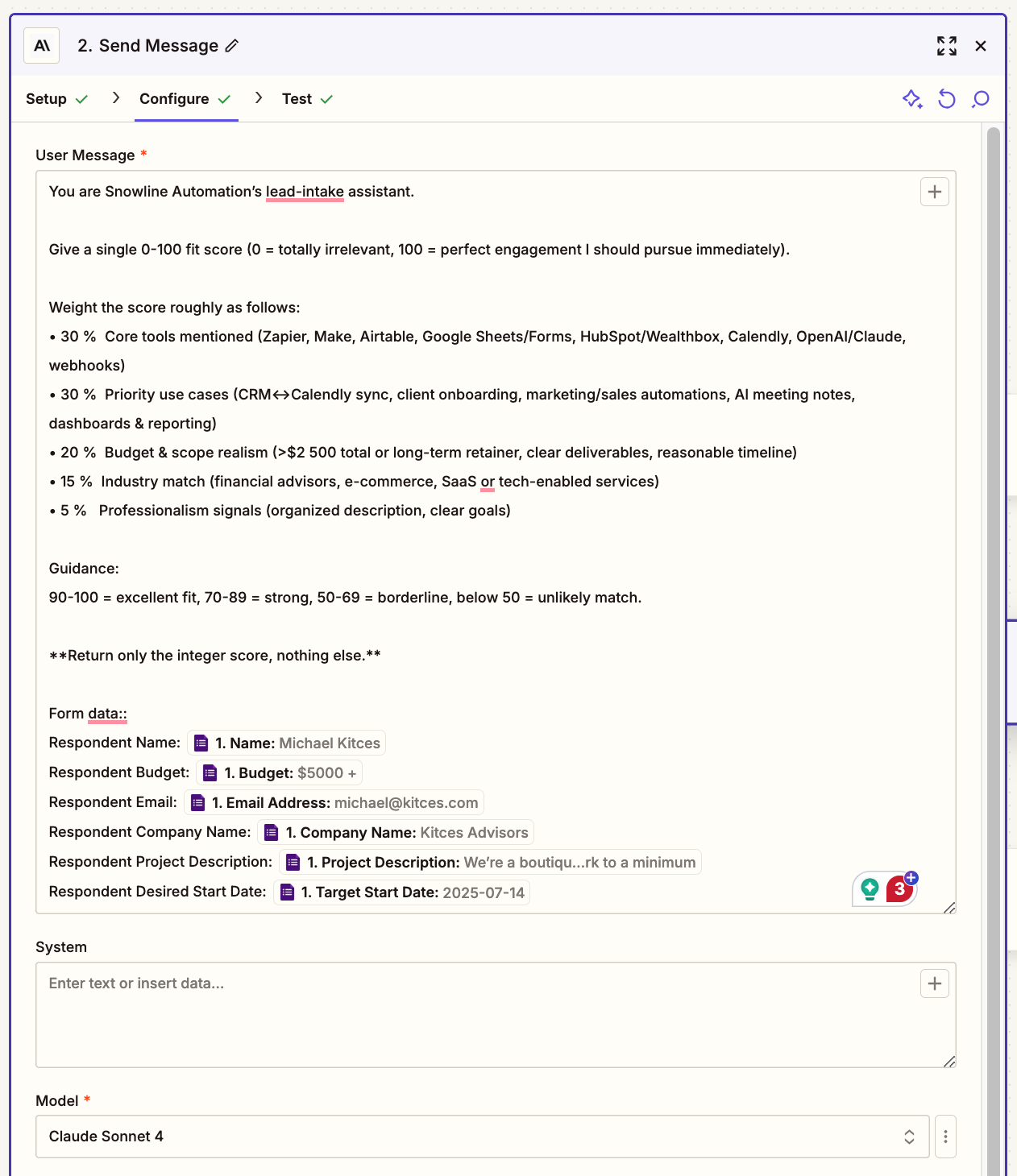Click the form icon in Project Description pill
Screen dimensions: 1017x1176
pos(293,863)
